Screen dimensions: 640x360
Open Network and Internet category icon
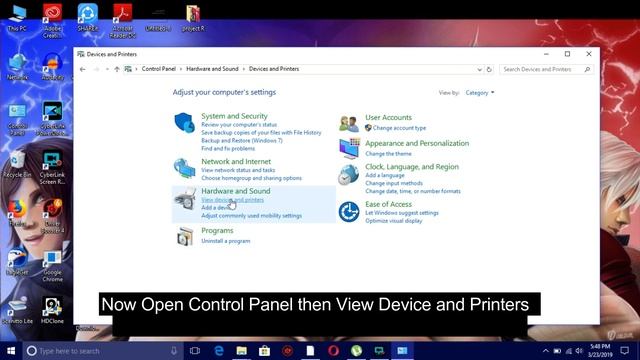184,168
